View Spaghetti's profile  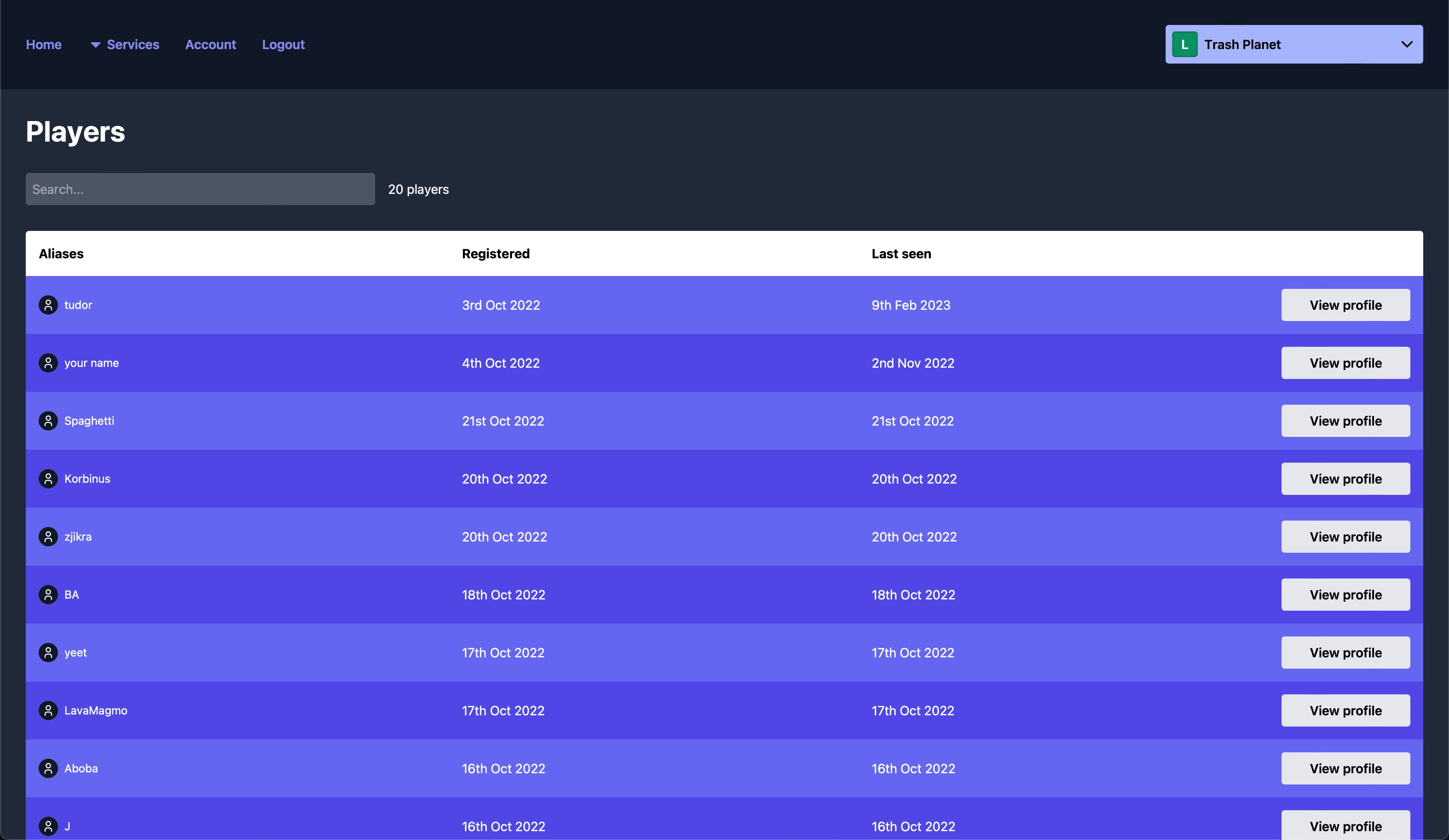tap(1346, 420)
